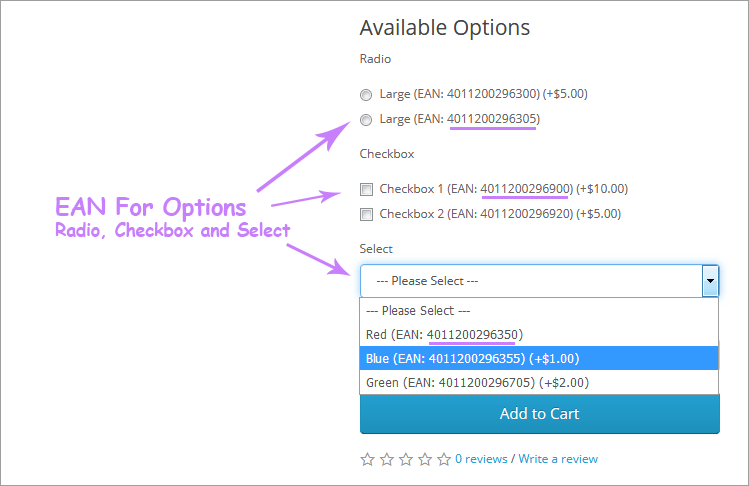Click the fourth rating star
Viewport: 749px width, 486px height.
[425, 459]
